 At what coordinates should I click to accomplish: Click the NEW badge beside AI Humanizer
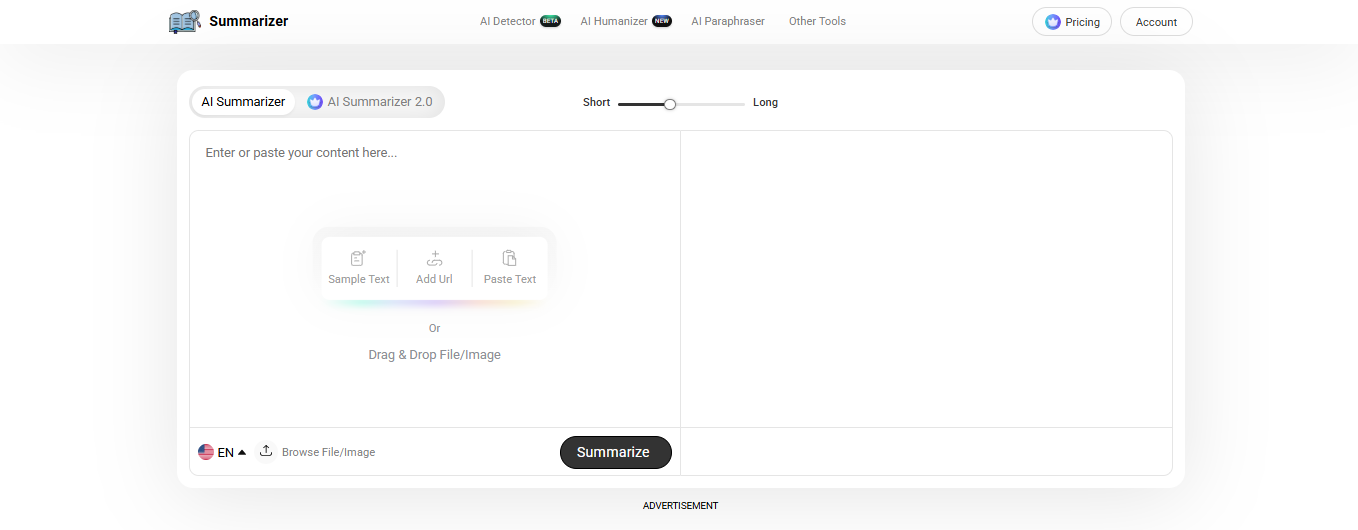click(662, 21)
